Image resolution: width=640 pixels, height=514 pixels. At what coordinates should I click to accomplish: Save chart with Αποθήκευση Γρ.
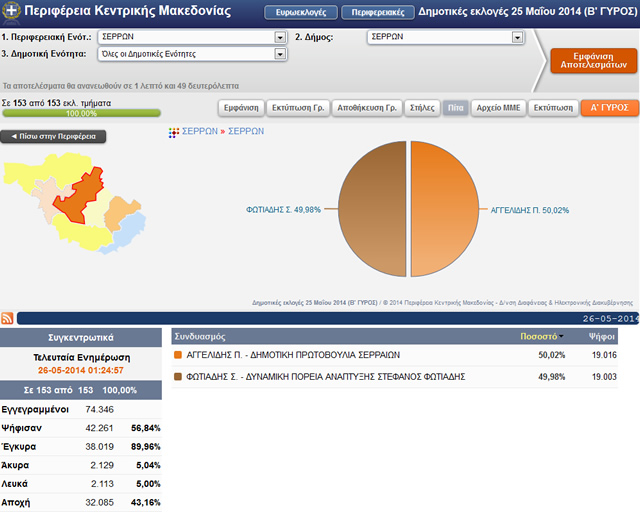368,108
